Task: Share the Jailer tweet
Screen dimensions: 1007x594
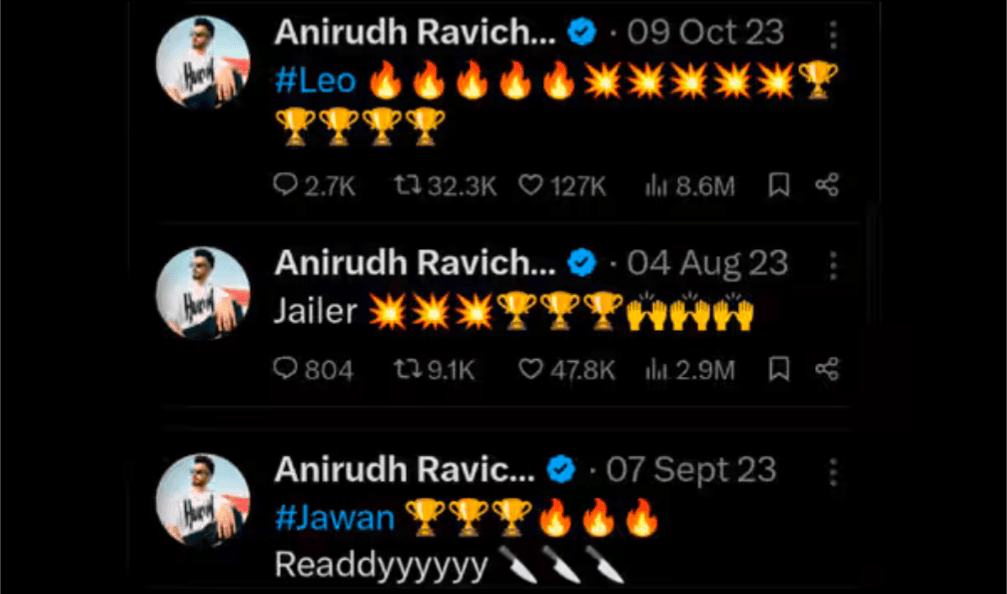Action: click(827, 369)
